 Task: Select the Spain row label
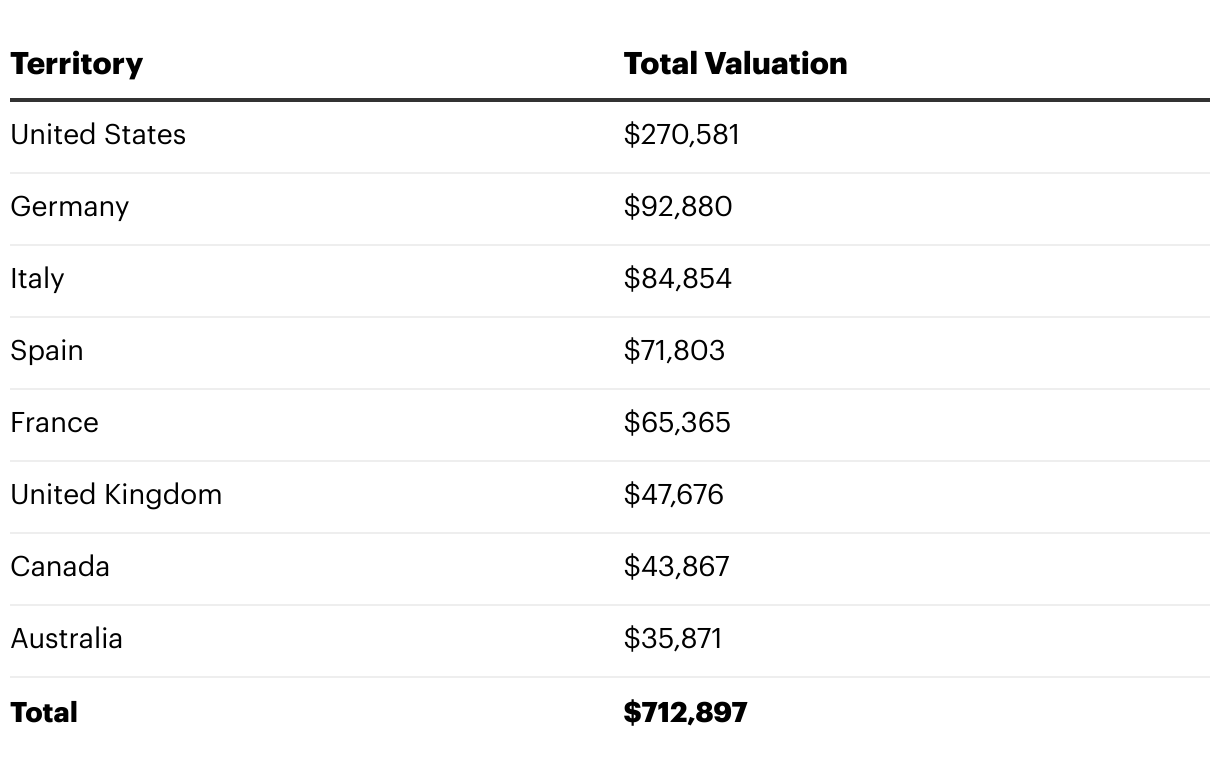tap(47, 351)
